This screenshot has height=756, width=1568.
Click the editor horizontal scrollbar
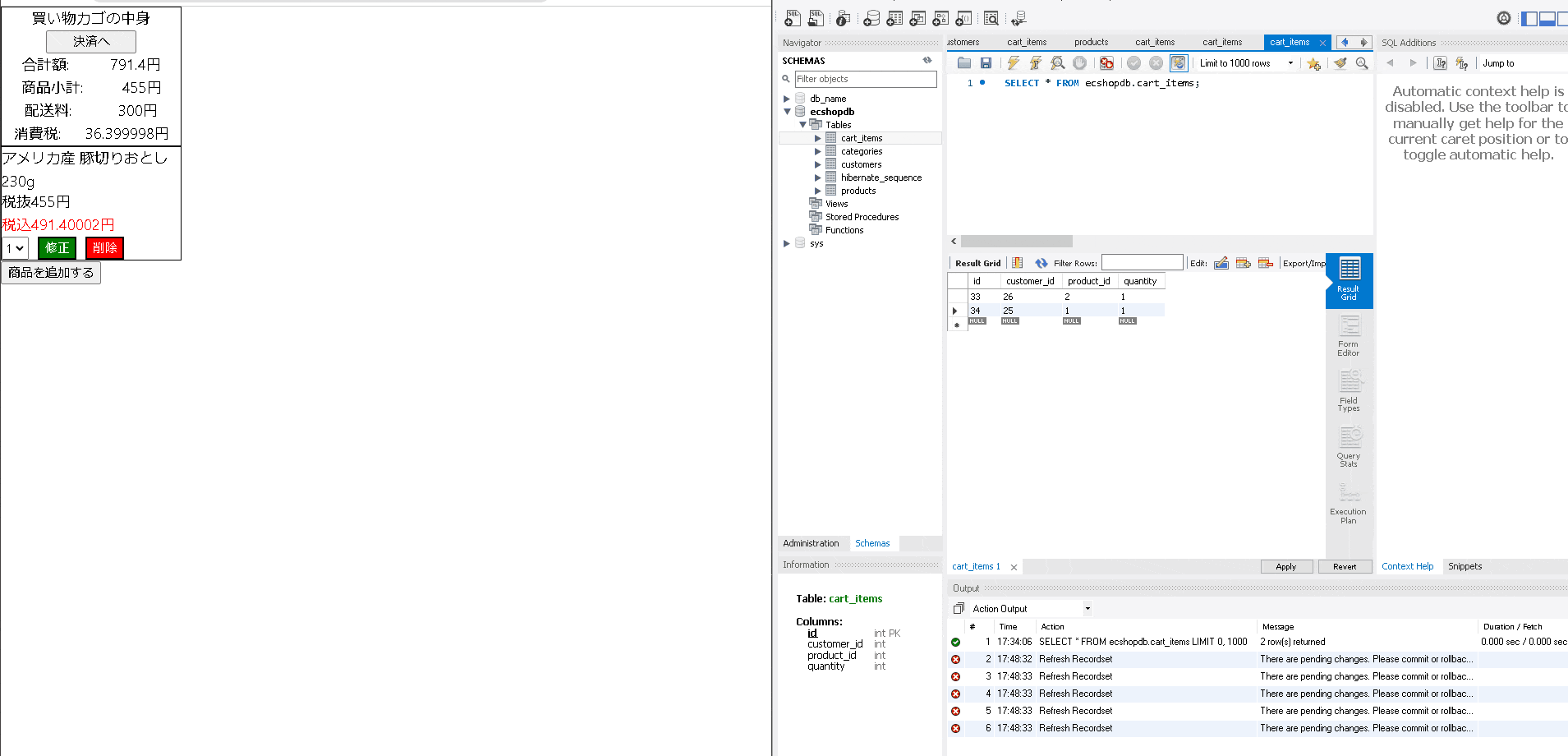pyautogui.click(x=1016, y=242)
